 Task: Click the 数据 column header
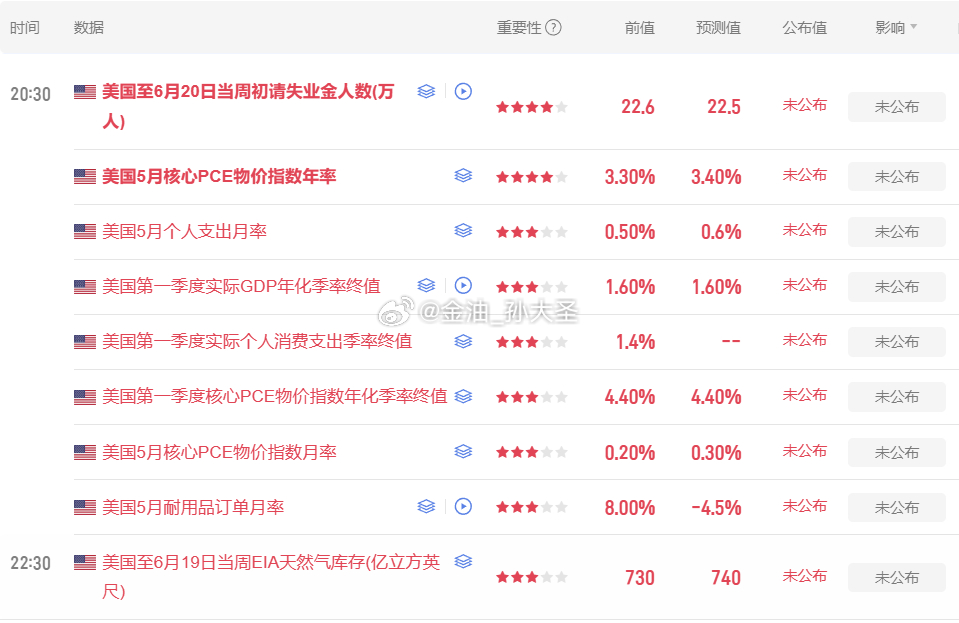coord(89,28)
